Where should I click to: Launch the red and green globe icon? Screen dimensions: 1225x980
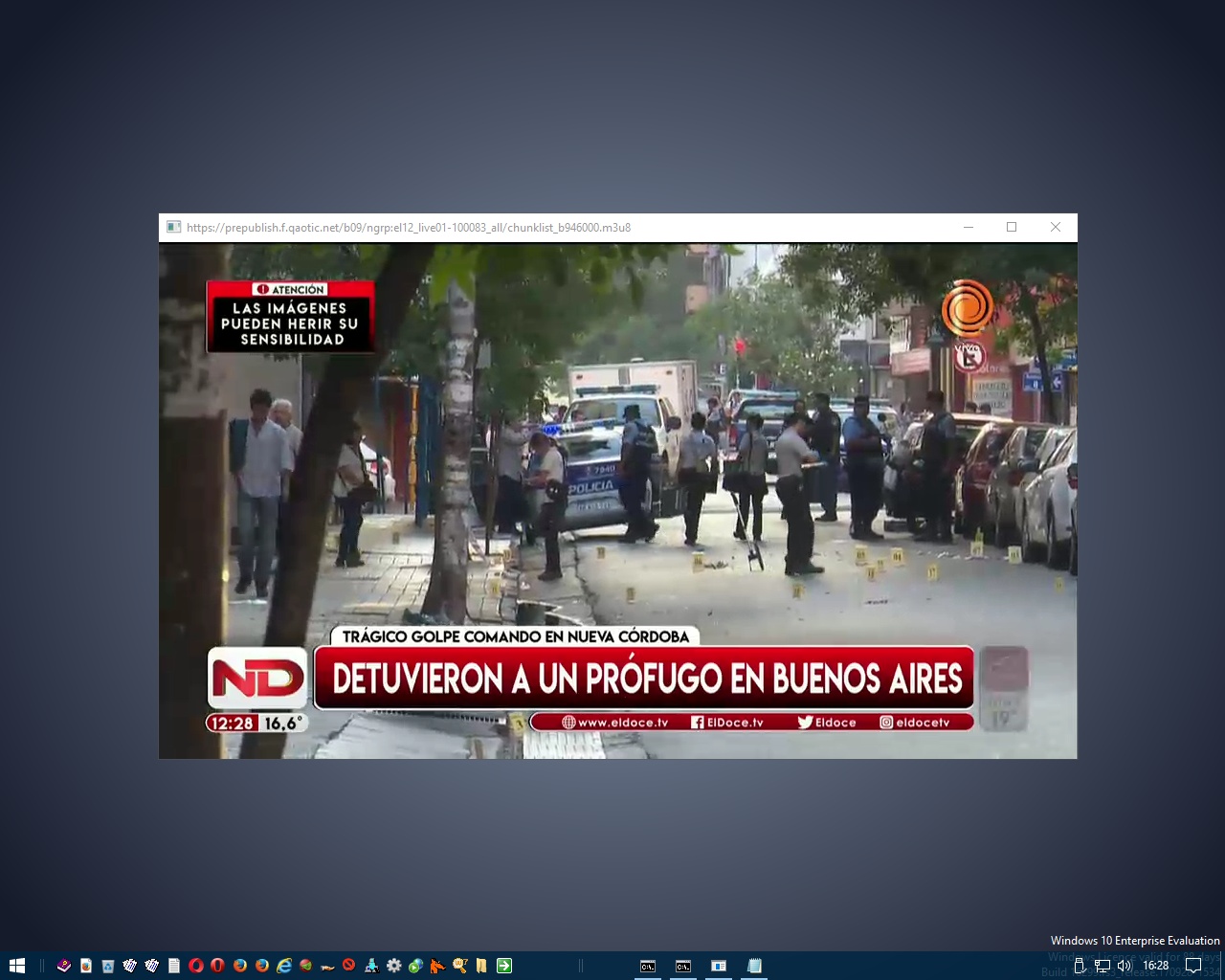coord(306,966)
